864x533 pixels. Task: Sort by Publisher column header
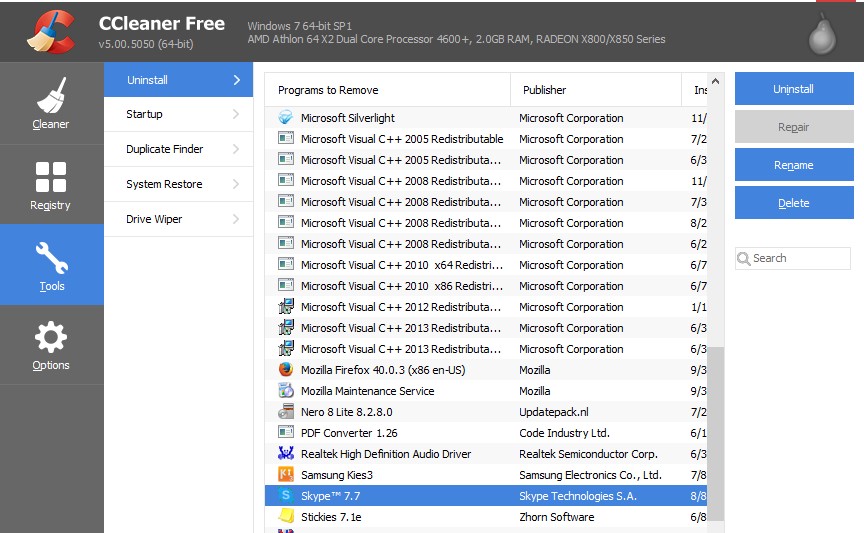[594, 90]
